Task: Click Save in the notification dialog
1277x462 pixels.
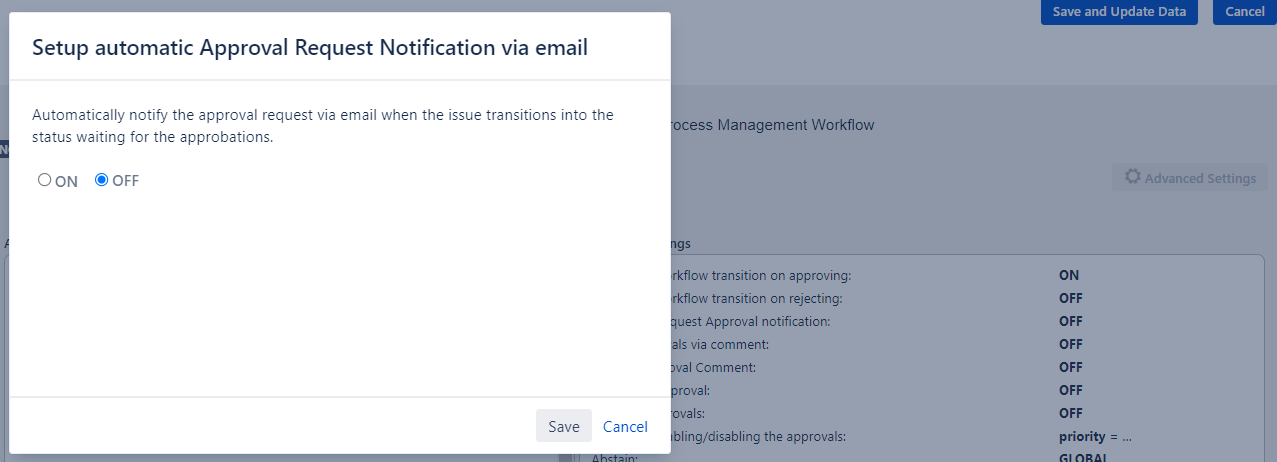Action: [563, 426]
